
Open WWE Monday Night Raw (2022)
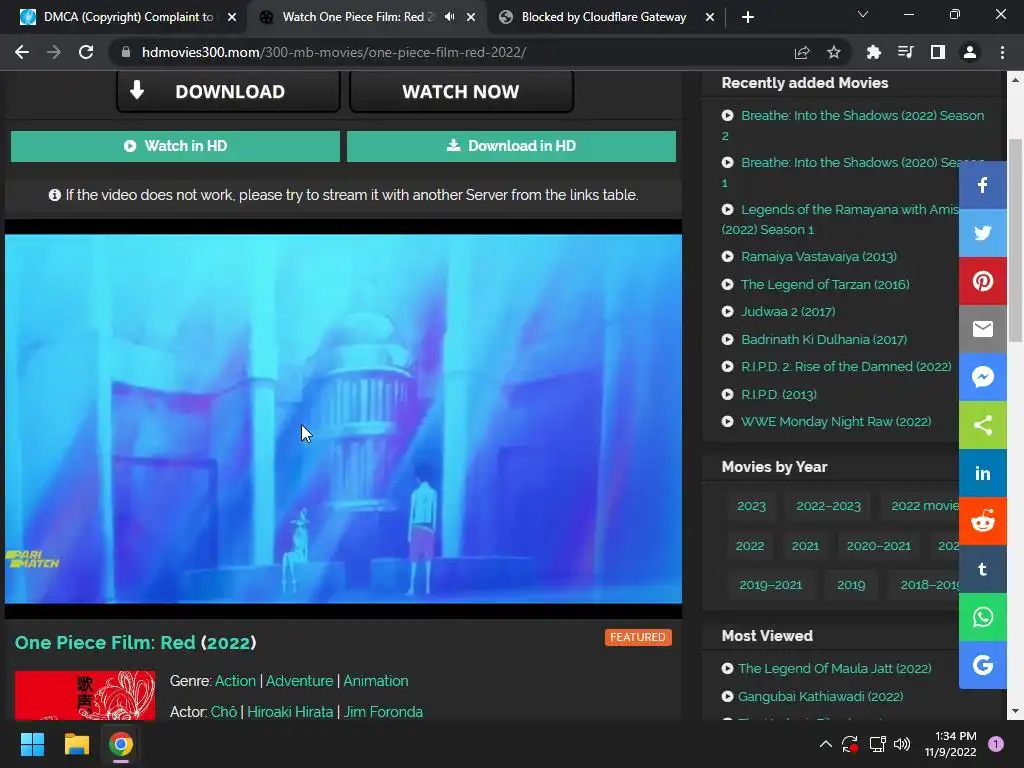pos(836,421)
